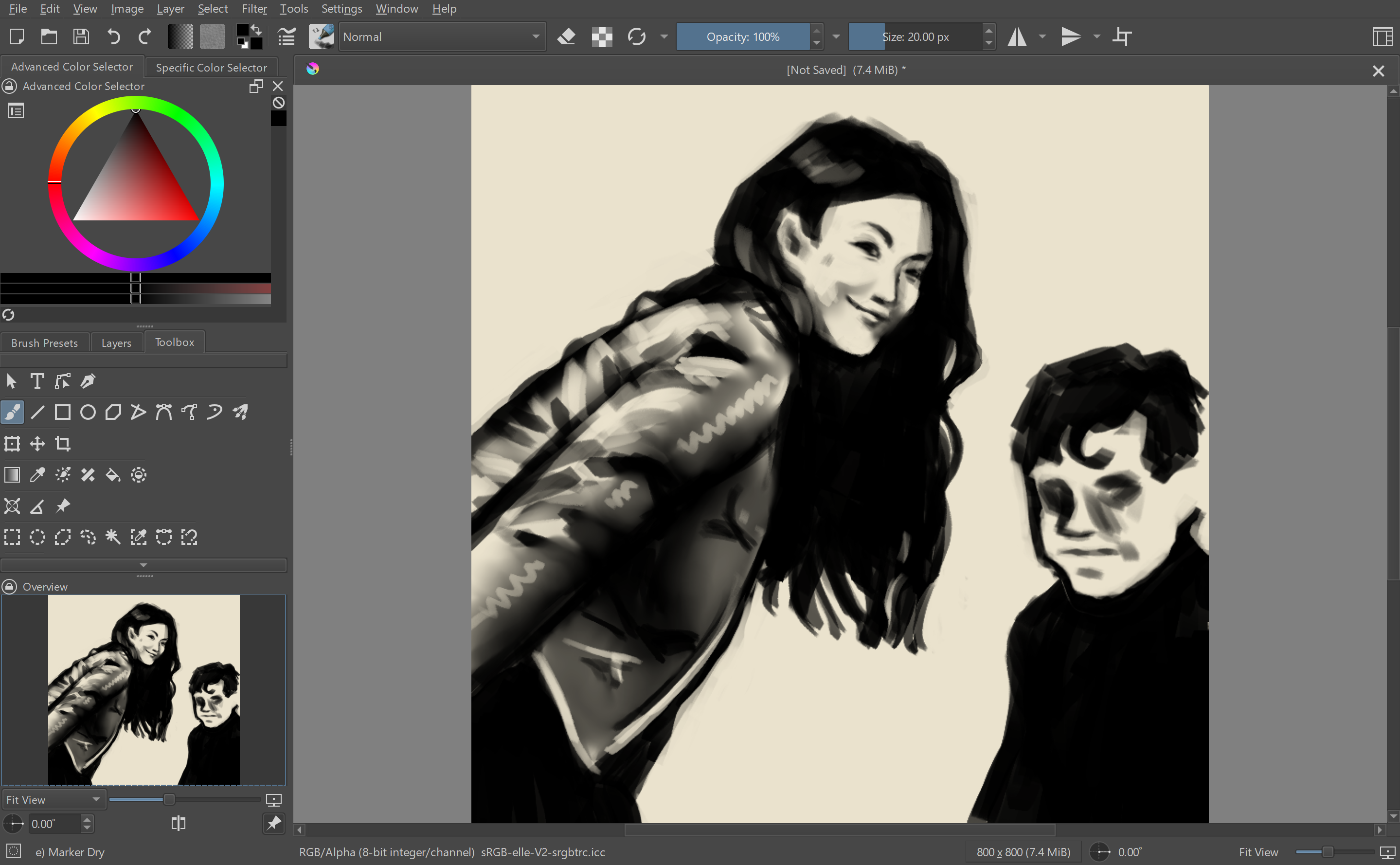Pick the Fill bucket tool
This screenshot has height=865, width=1400.
(x=113, y=475)
